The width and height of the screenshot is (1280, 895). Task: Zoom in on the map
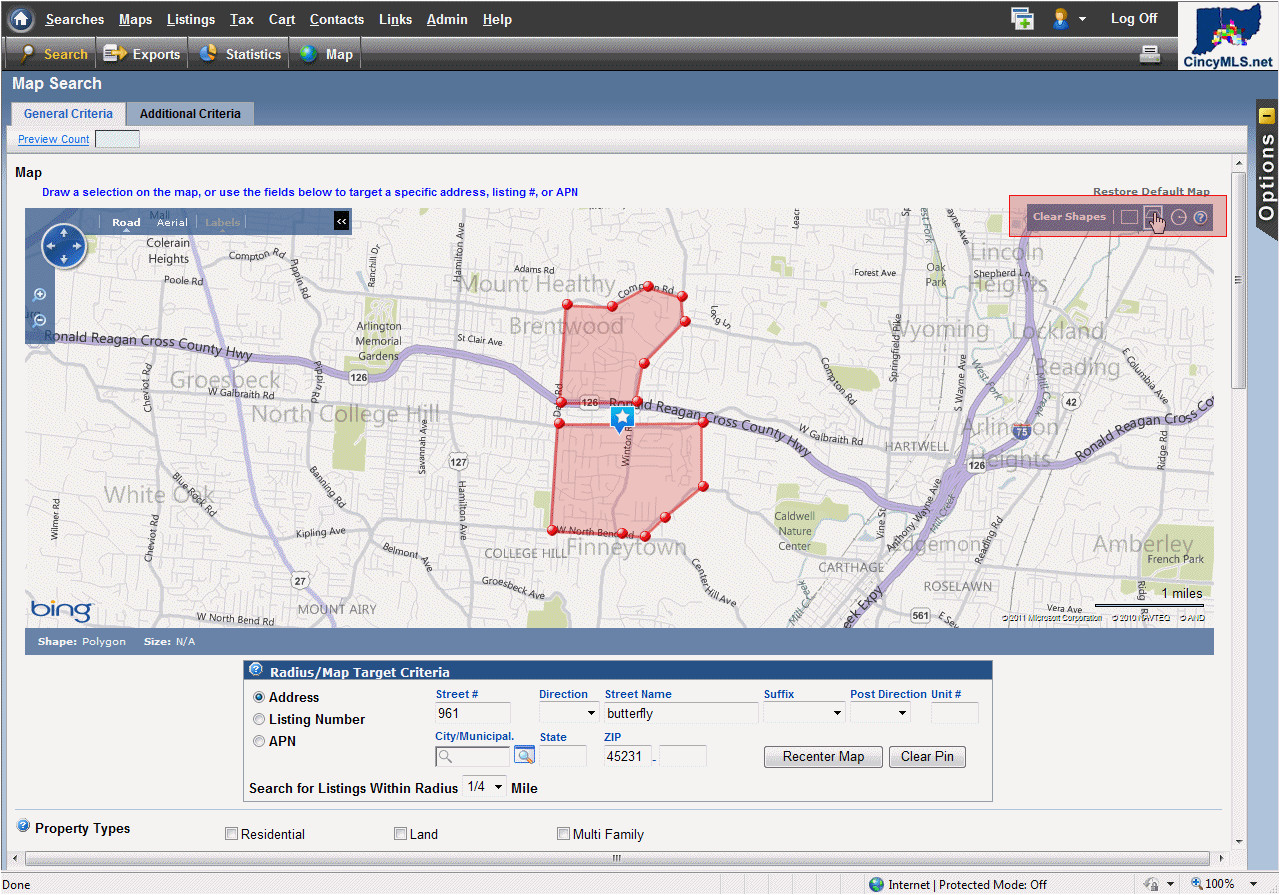point(40,294)
